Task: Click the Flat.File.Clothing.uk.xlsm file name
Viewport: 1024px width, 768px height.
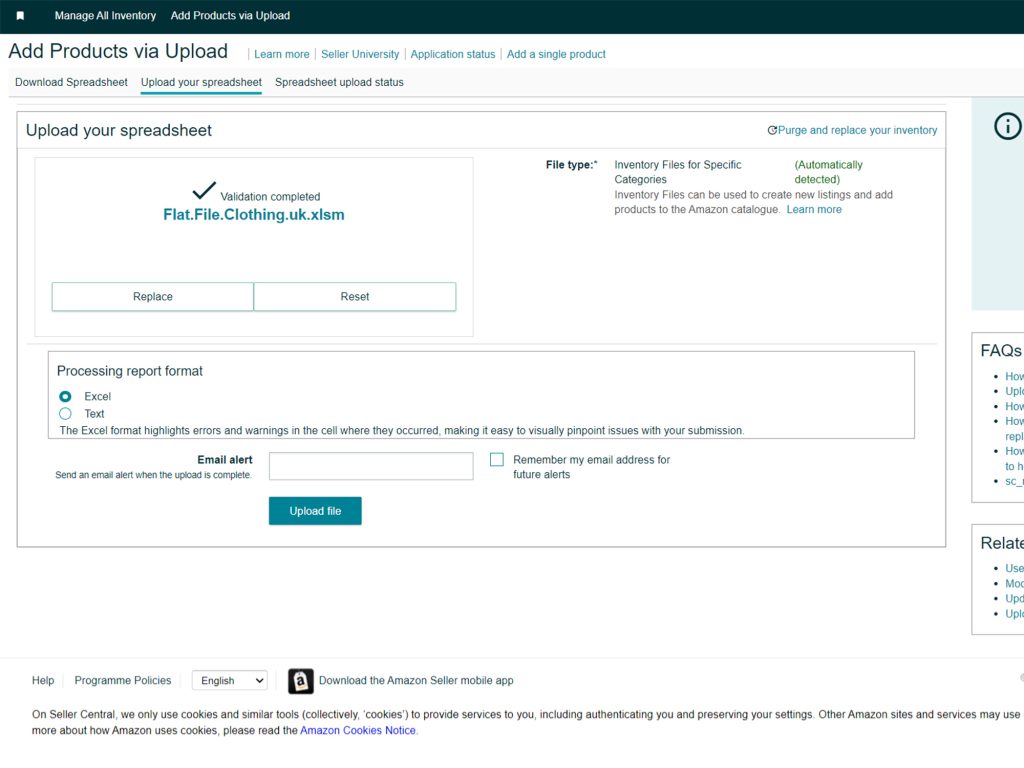Action: (254, 215)
